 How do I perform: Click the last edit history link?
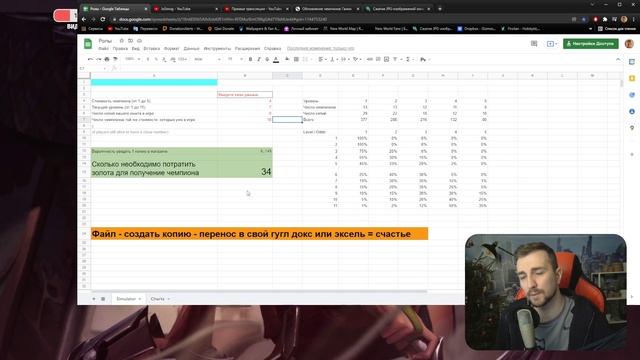tap(320, 49)
